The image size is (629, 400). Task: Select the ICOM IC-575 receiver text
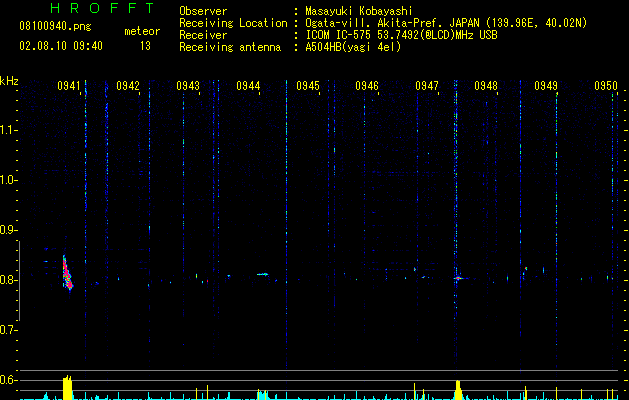pyautogui.click(x=401, y=35)
